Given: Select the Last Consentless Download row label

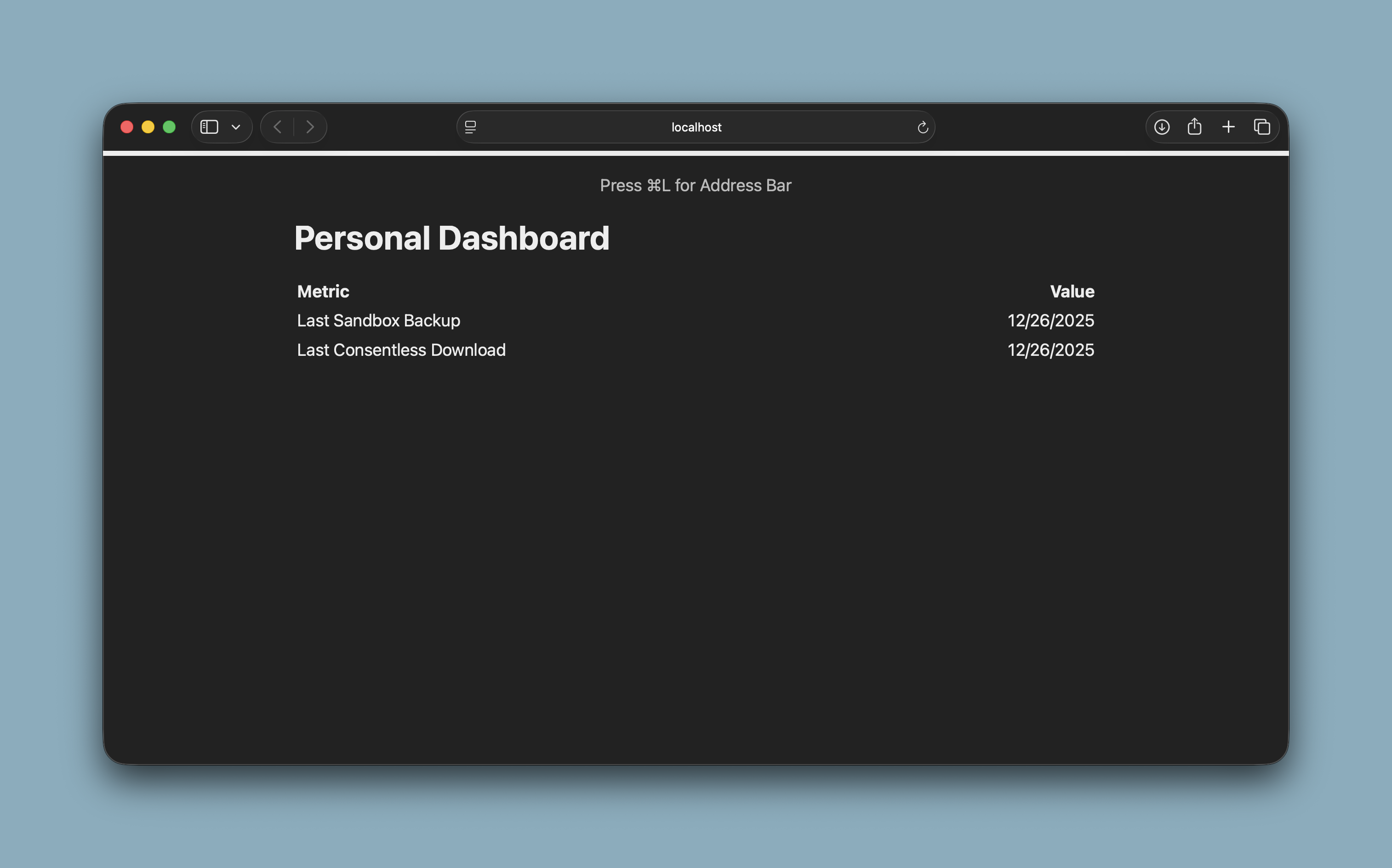Looking at the screenshot, I should [x=401, y=350].
